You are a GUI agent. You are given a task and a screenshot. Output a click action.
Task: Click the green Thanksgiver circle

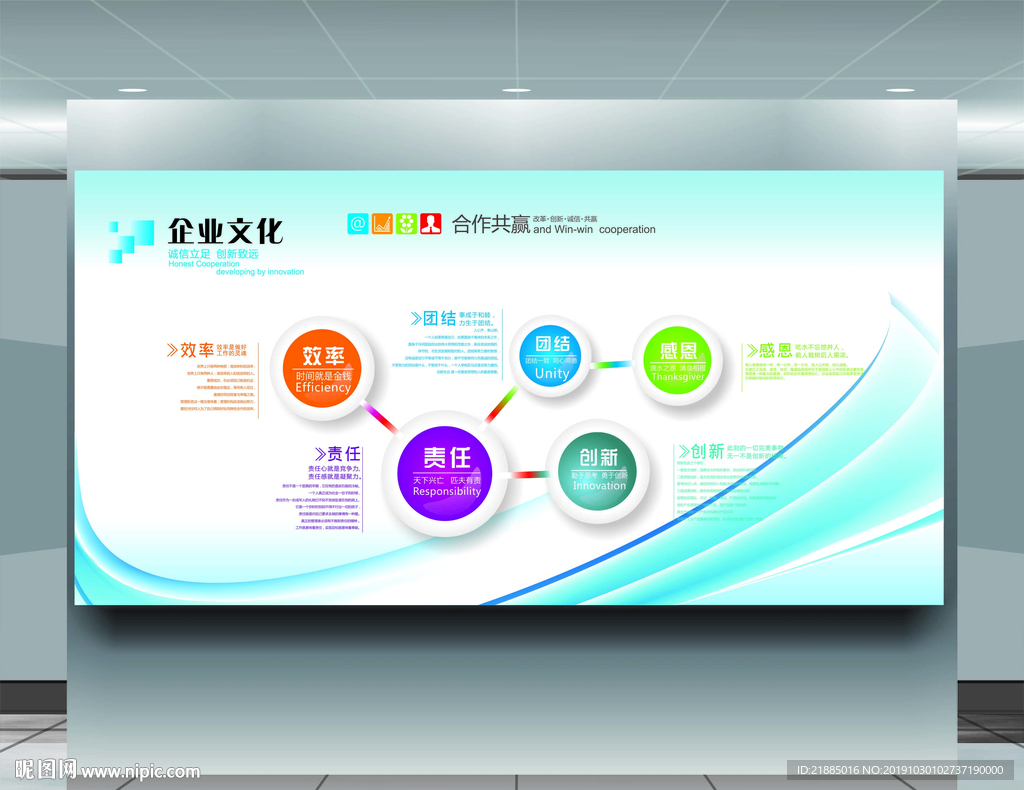click(678, 361)
